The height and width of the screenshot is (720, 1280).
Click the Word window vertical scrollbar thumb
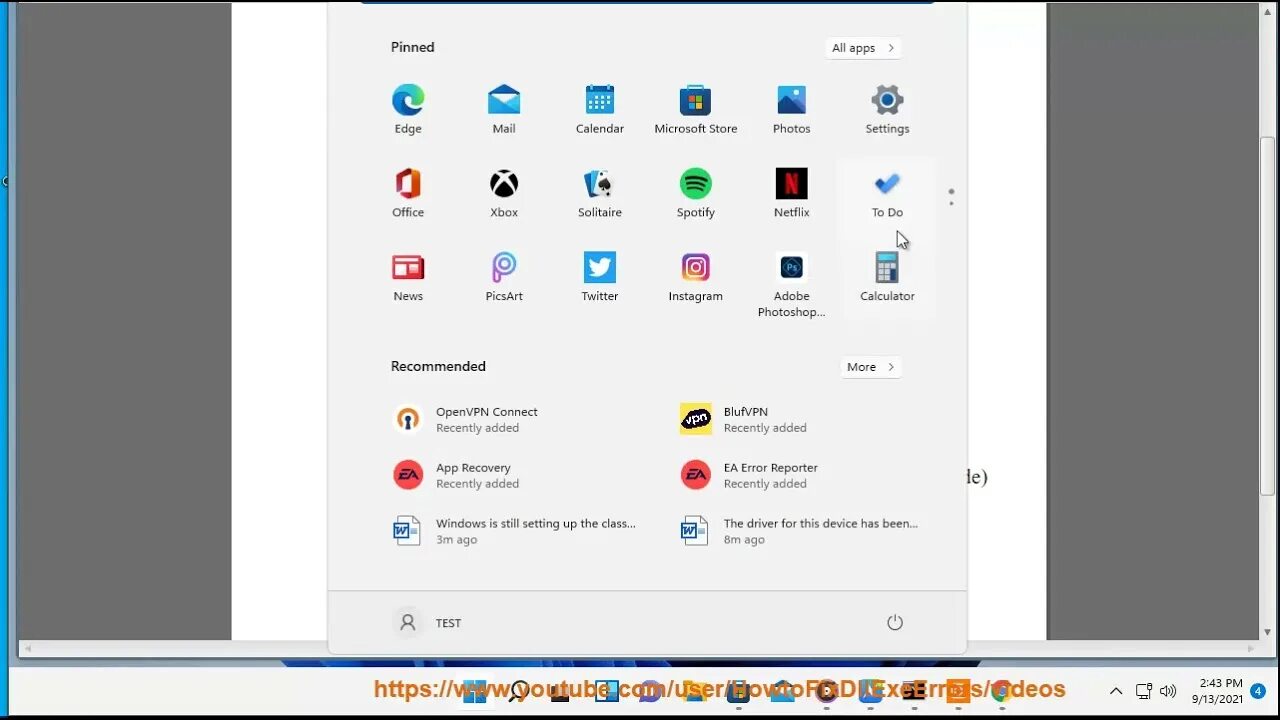pos(1268,317)
